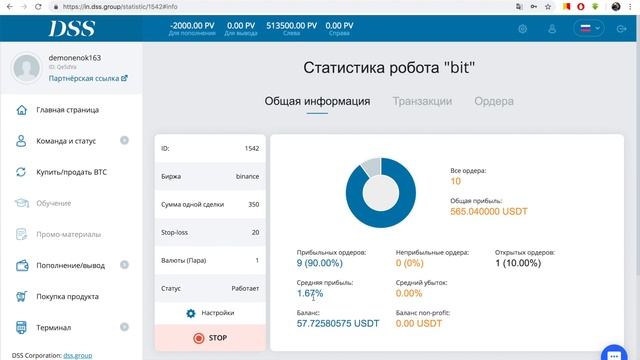
Task: Click the -2000.00 PV balance value
Action: pos(192,26)
